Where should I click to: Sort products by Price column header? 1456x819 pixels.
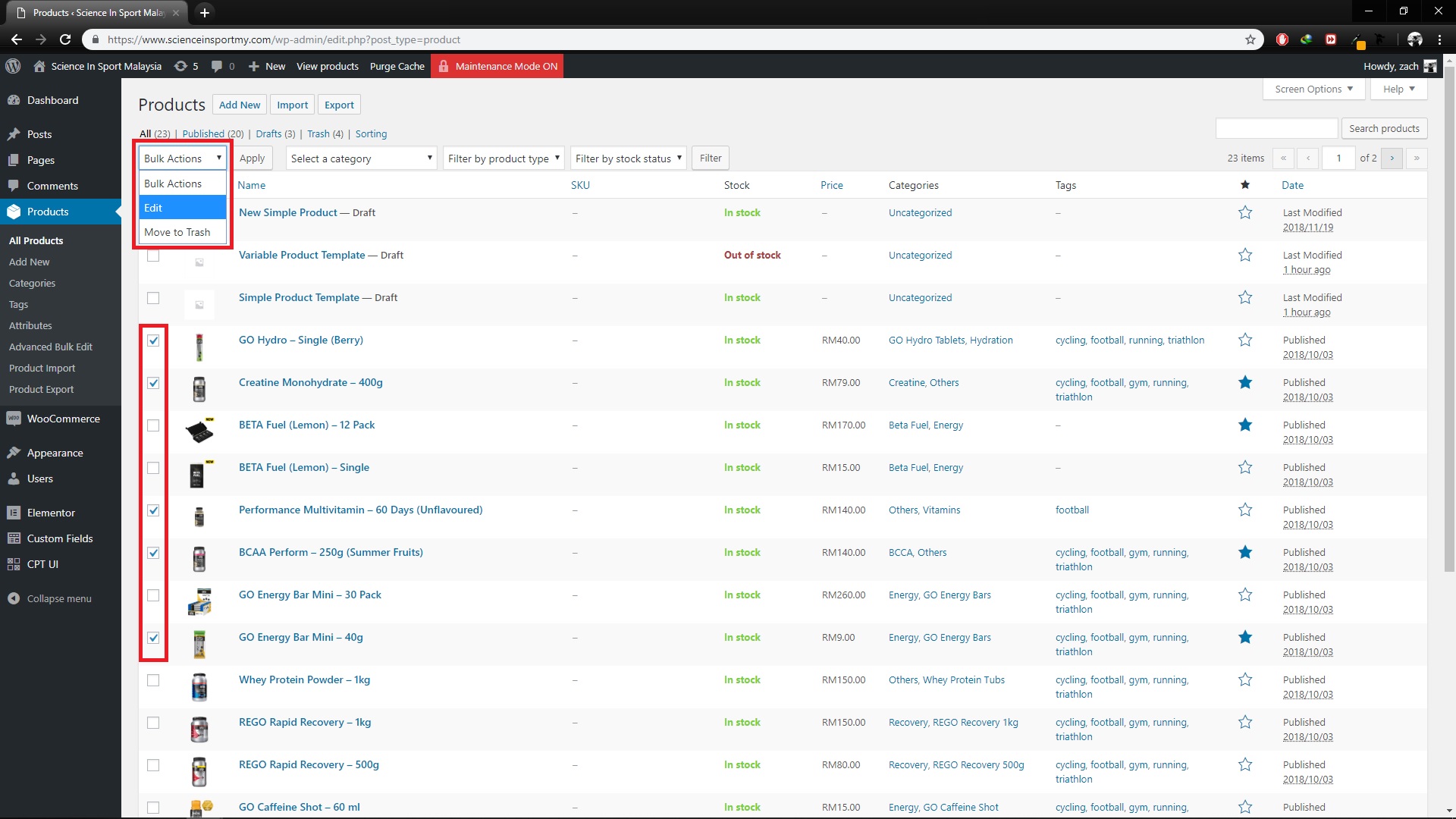click(831, 185)
